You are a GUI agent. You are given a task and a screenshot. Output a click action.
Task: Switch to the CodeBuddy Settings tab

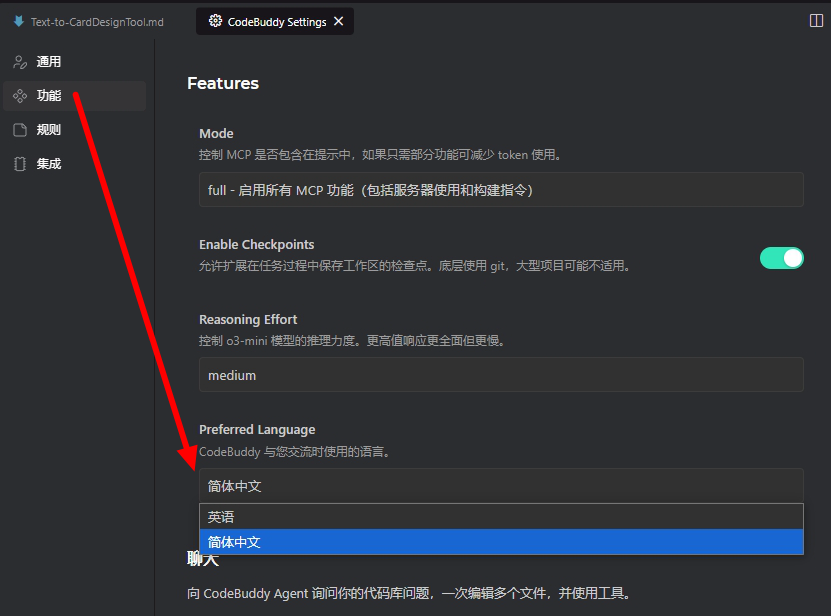pyautogui.click(x=276, y=22)
